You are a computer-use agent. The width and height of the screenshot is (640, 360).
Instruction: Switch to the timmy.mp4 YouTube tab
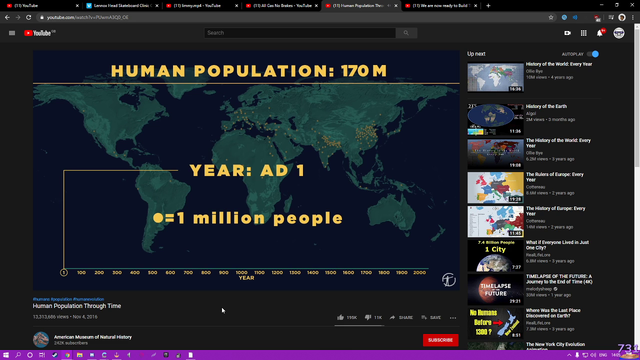[x=201, y=6]
